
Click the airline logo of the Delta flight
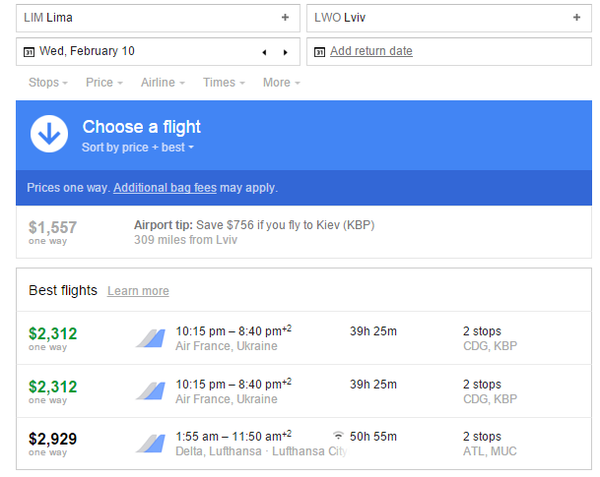150,443
